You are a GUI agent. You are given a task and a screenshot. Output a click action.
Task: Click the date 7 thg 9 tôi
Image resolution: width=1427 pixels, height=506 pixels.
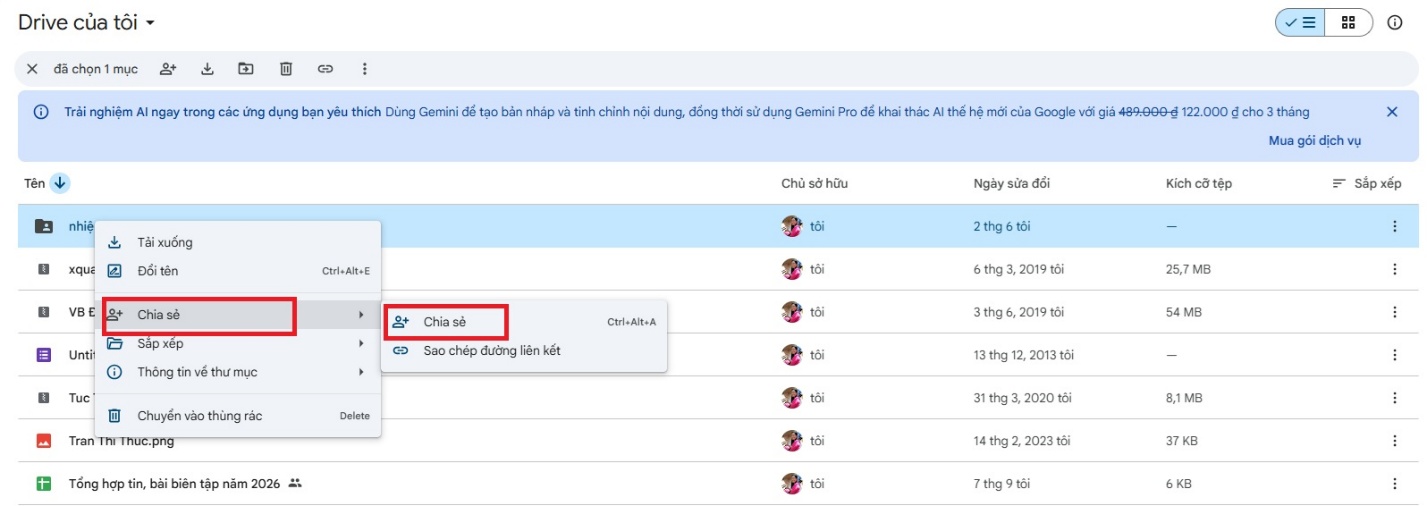click(x=1002, y=484)
